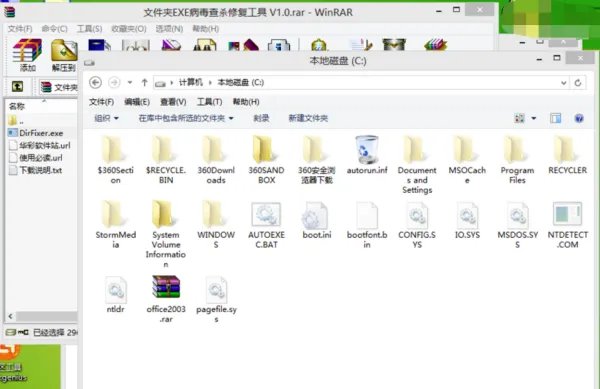Click the WinRAR horizontal scrollbar left arrow

click(11, 316)
